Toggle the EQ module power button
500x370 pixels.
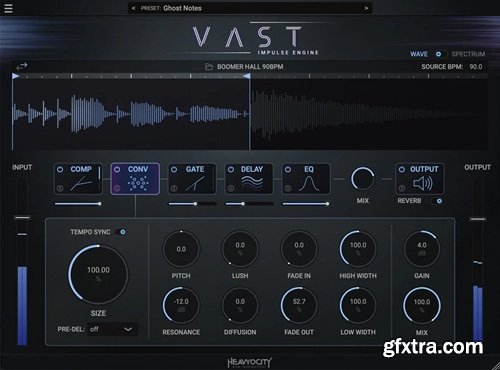288,169
